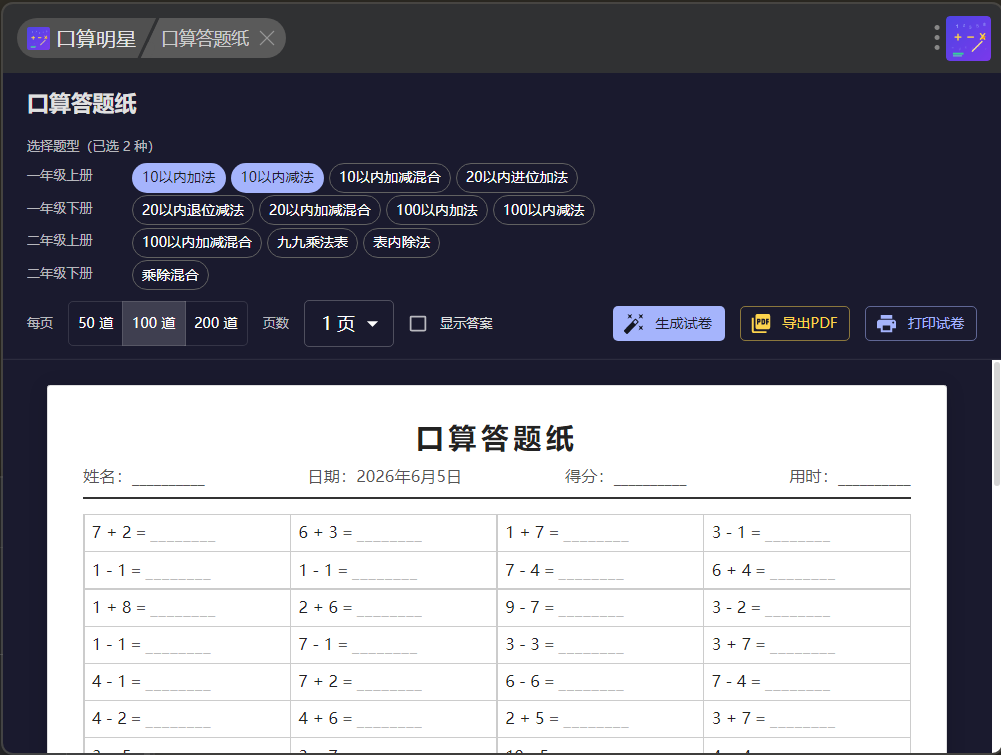Click the problem cell 3 - 1 =

(x=807, y=533)
